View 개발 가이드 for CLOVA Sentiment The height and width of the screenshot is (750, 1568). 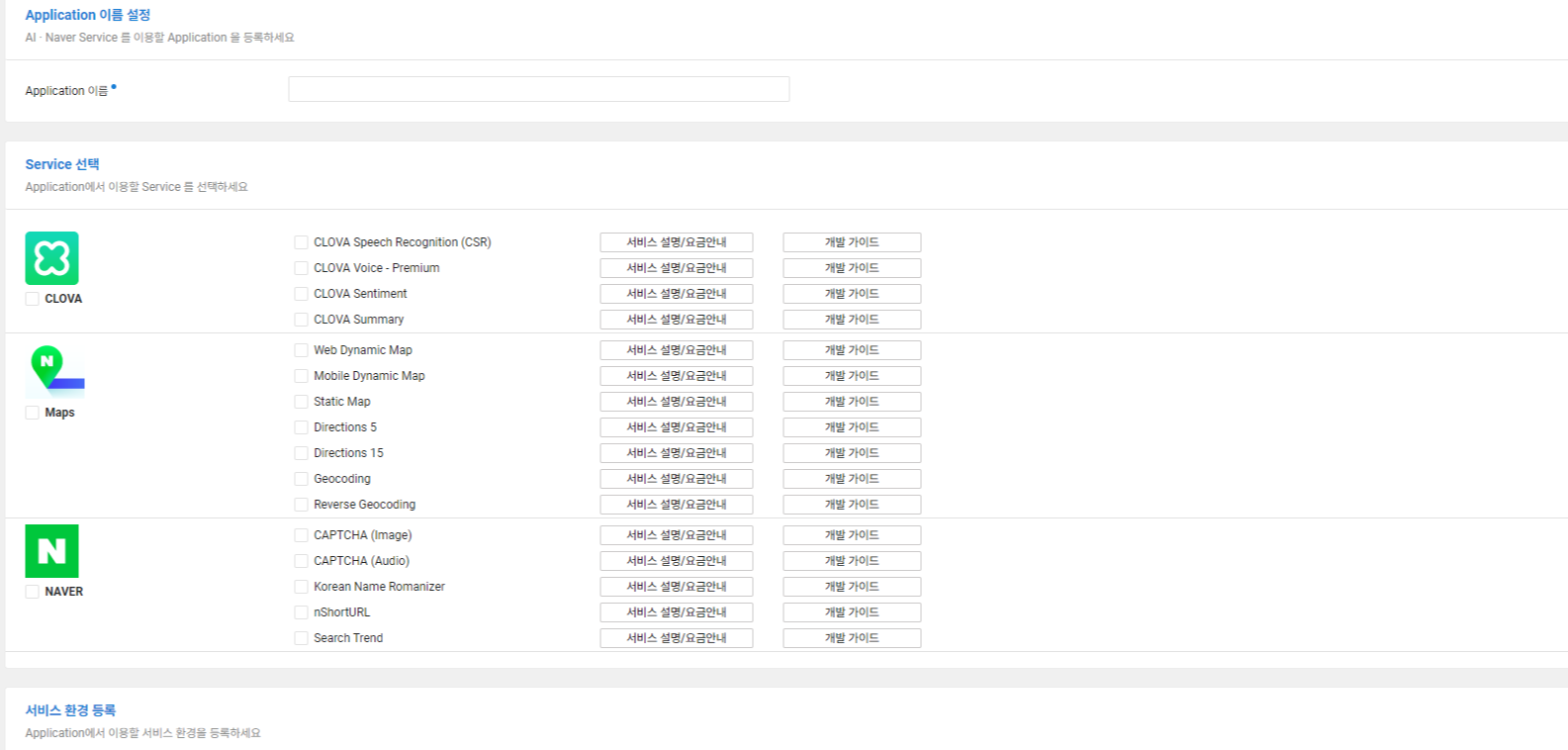point(852,294)
